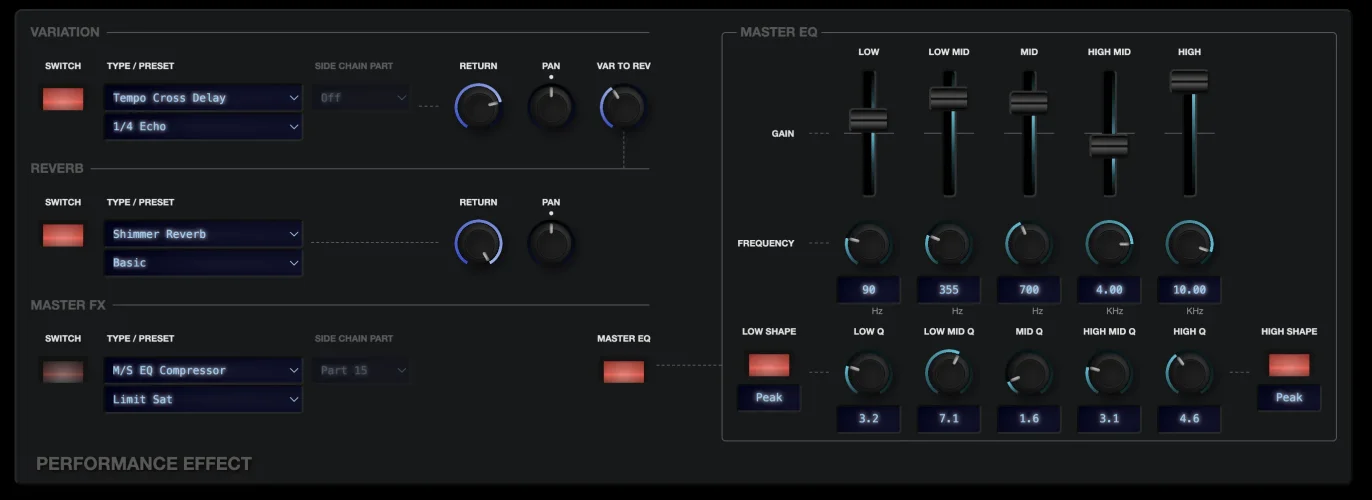
Task: Toggle the Variation effect switch
Action: [63, 99]
